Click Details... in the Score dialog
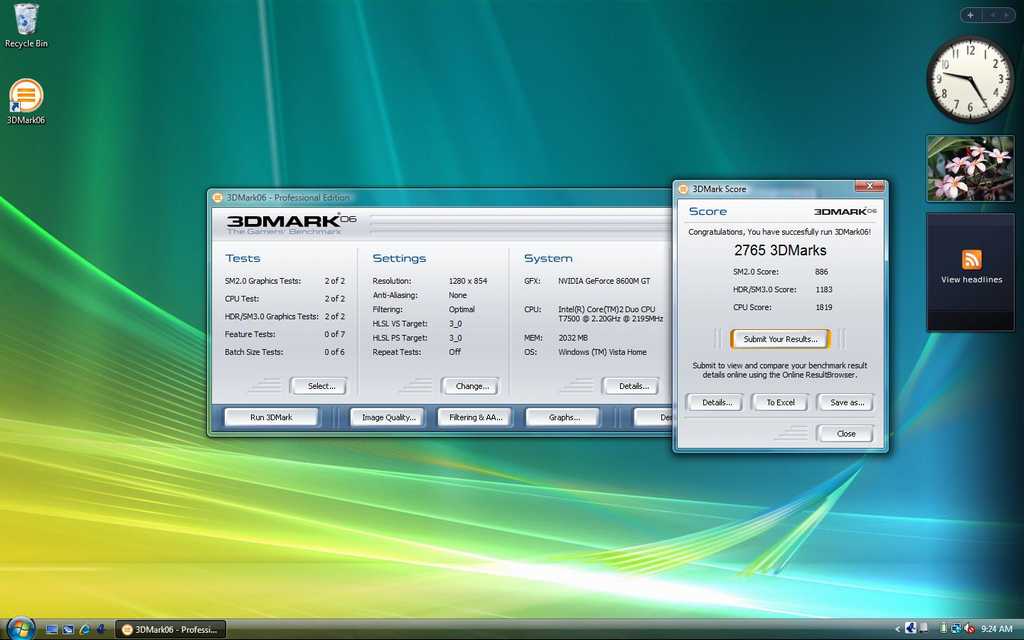Image resolution: width=1024 pixels, height=640 pixels. click(716, 402)
